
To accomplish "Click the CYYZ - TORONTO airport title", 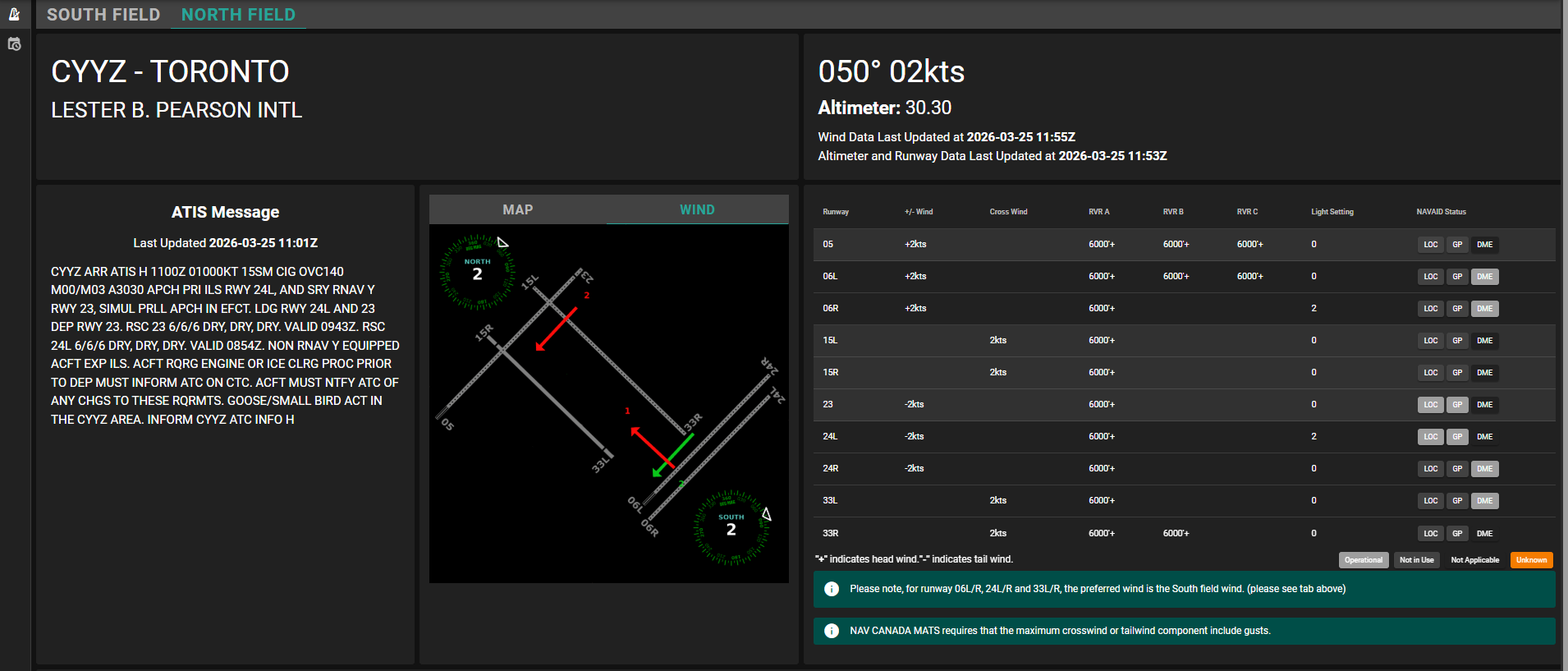I will tap(170, 72).
